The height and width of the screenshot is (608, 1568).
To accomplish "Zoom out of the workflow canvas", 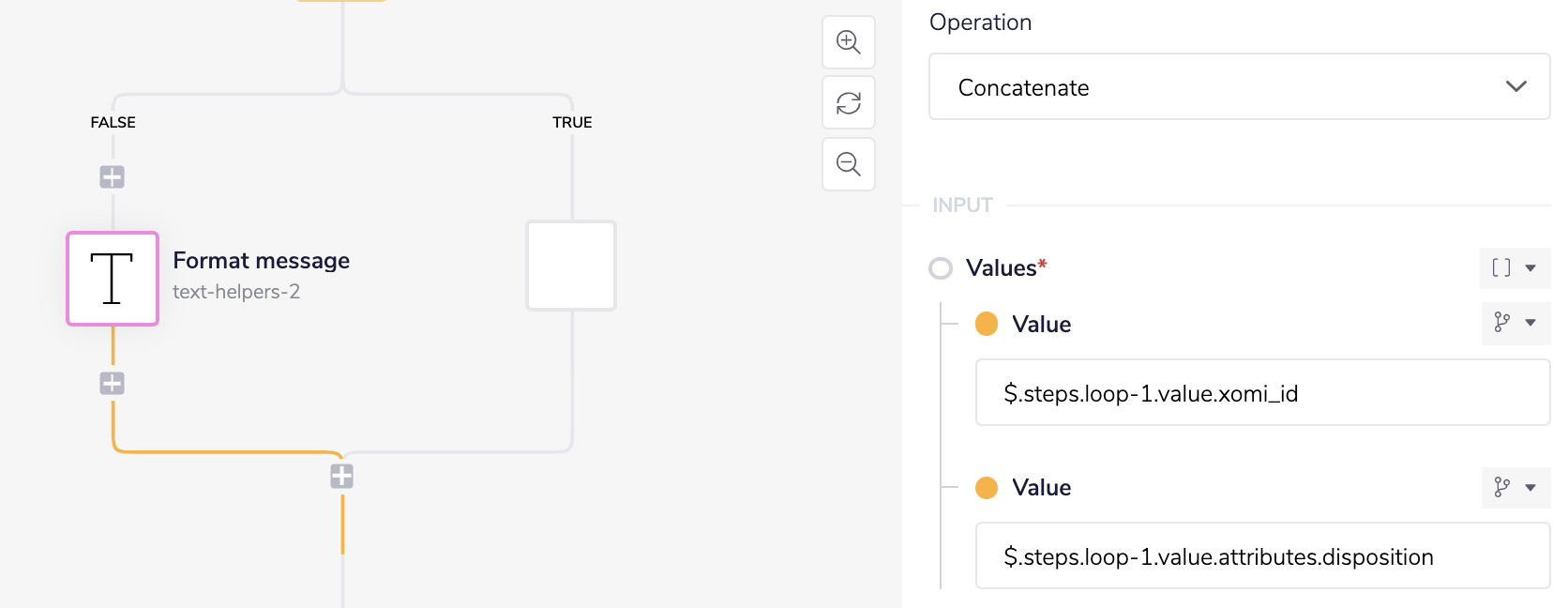I will coord(849,164).
